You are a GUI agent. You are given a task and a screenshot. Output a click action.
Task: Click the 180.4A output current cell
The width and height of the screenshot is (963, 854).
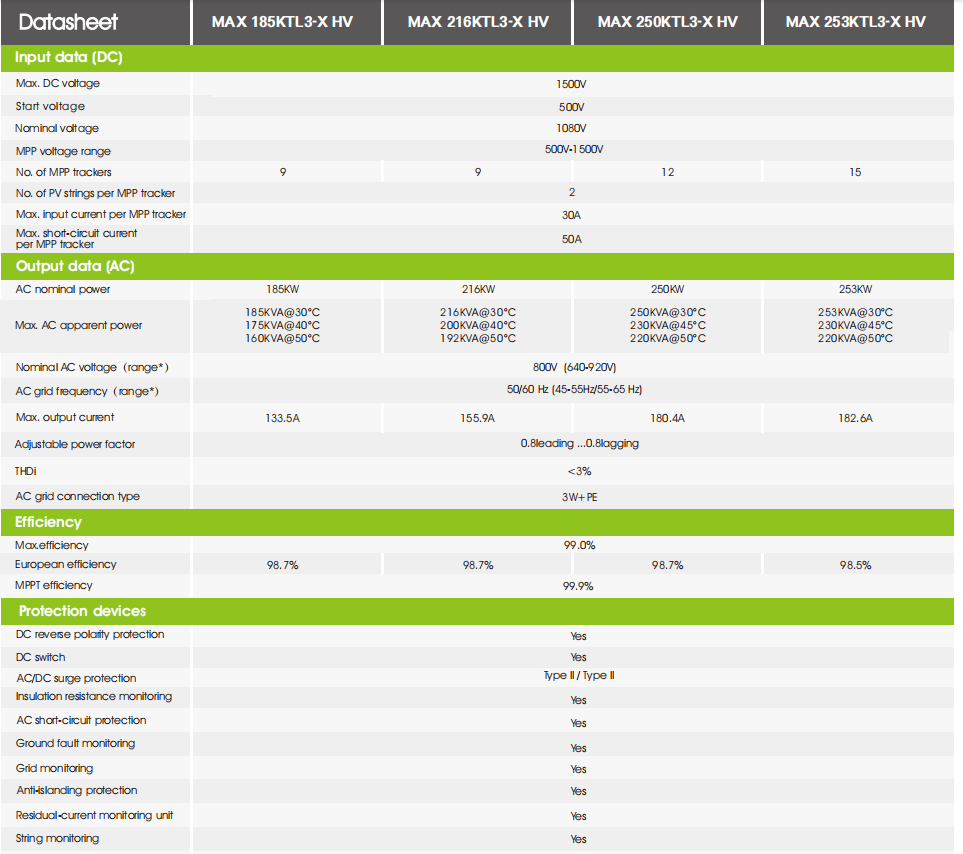(x=668, y=418)
